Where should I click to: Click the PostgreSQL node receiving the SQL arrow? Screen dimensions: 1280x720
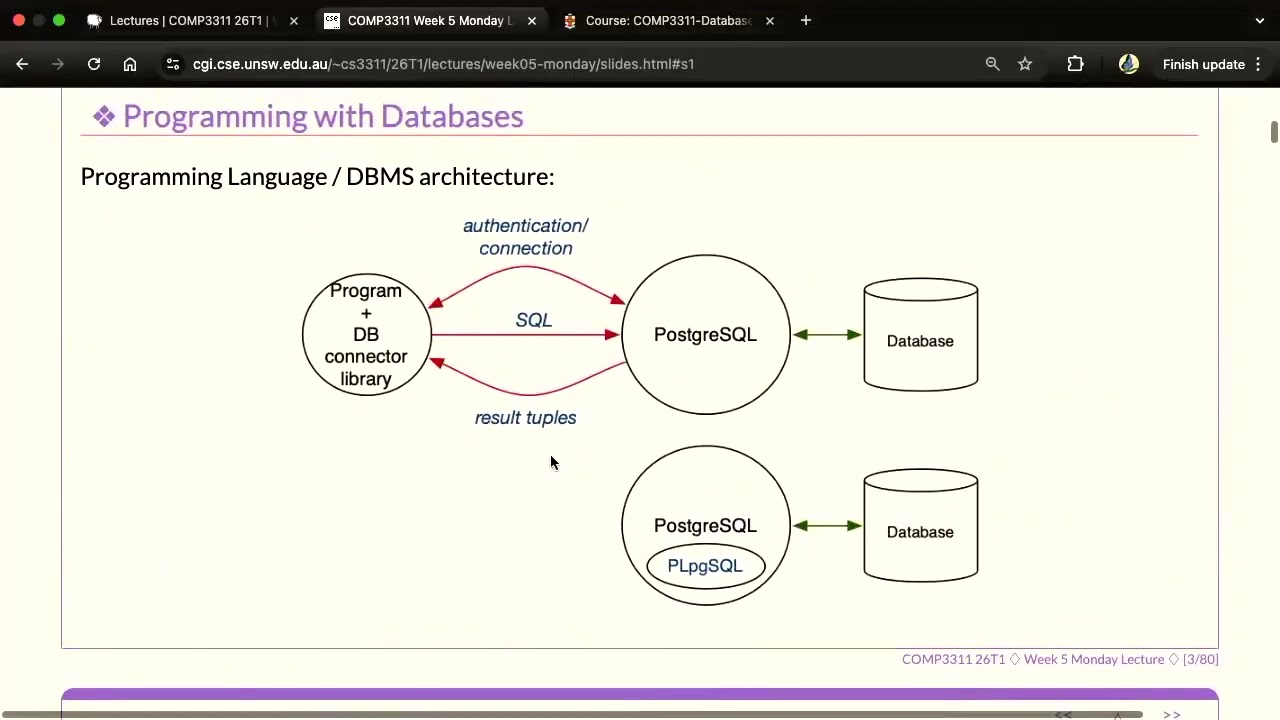tap(706, 335)
